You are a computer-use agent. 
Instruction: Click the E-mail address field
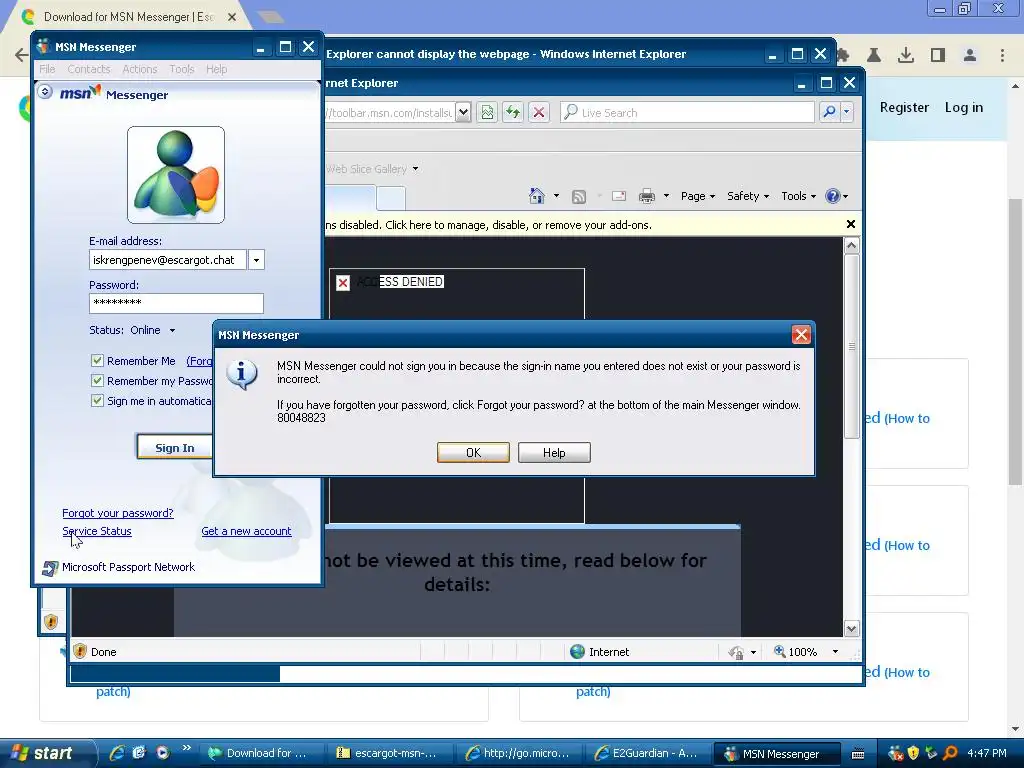pyautogui.click(x=168, y=260)
